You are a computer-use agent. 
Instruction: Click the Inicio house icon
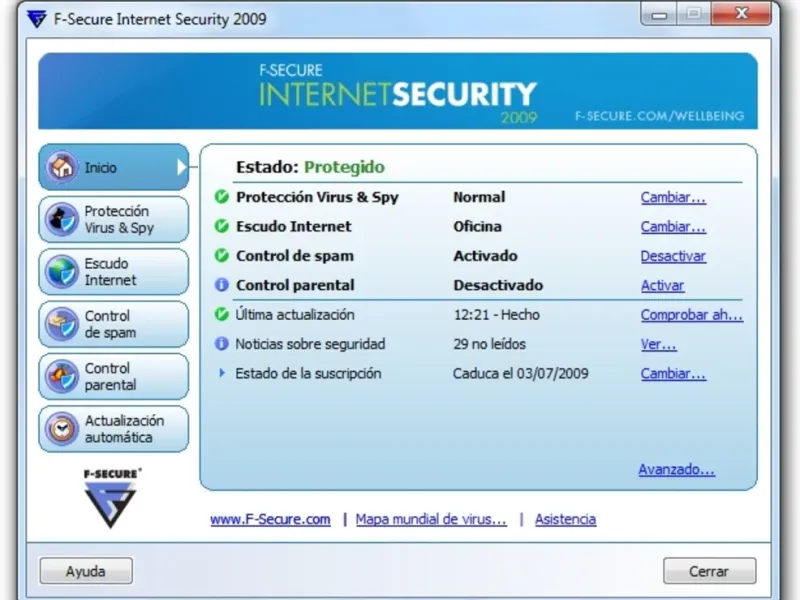(x=62, y=167)
